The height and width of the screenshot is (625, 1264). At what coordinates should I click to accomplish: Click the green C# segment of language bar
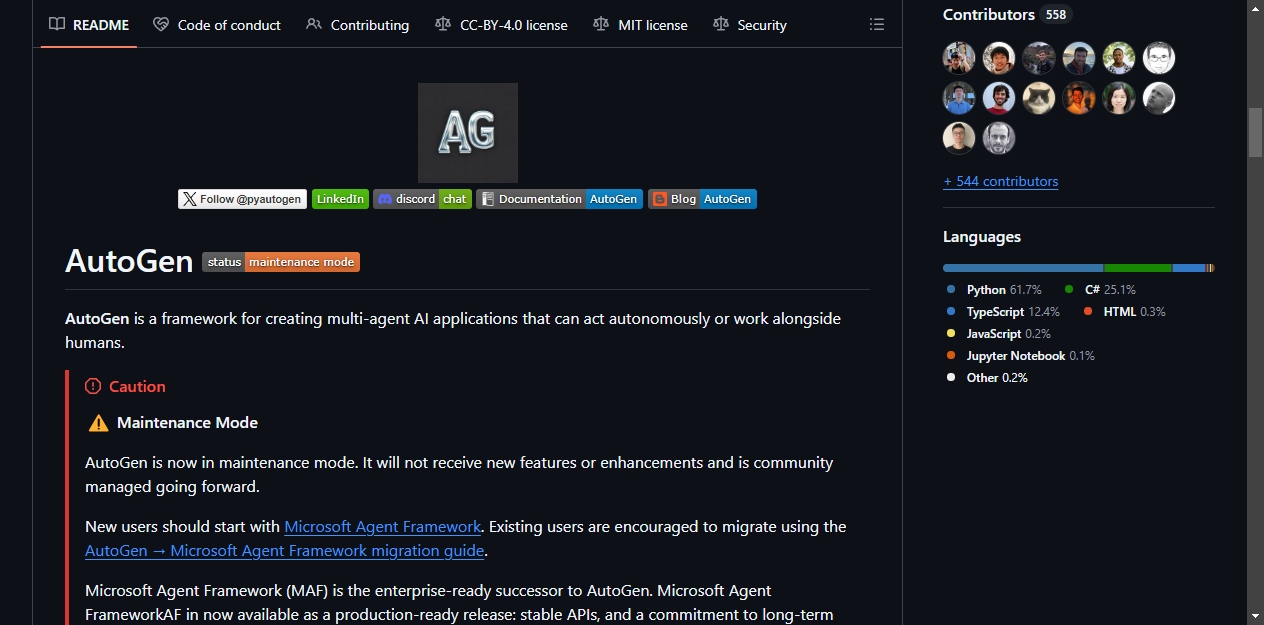(x=1138, y=268)
